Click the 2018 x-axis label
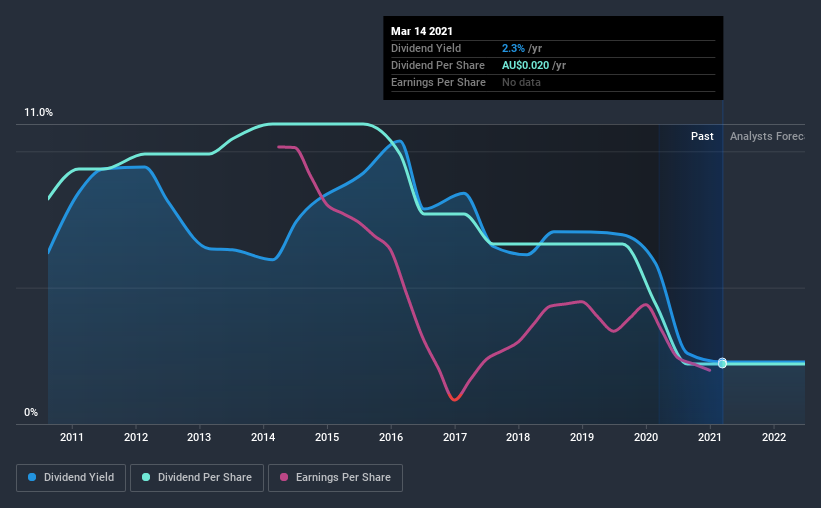This screenshot has height=508, width=821. (x=518, y=437)
